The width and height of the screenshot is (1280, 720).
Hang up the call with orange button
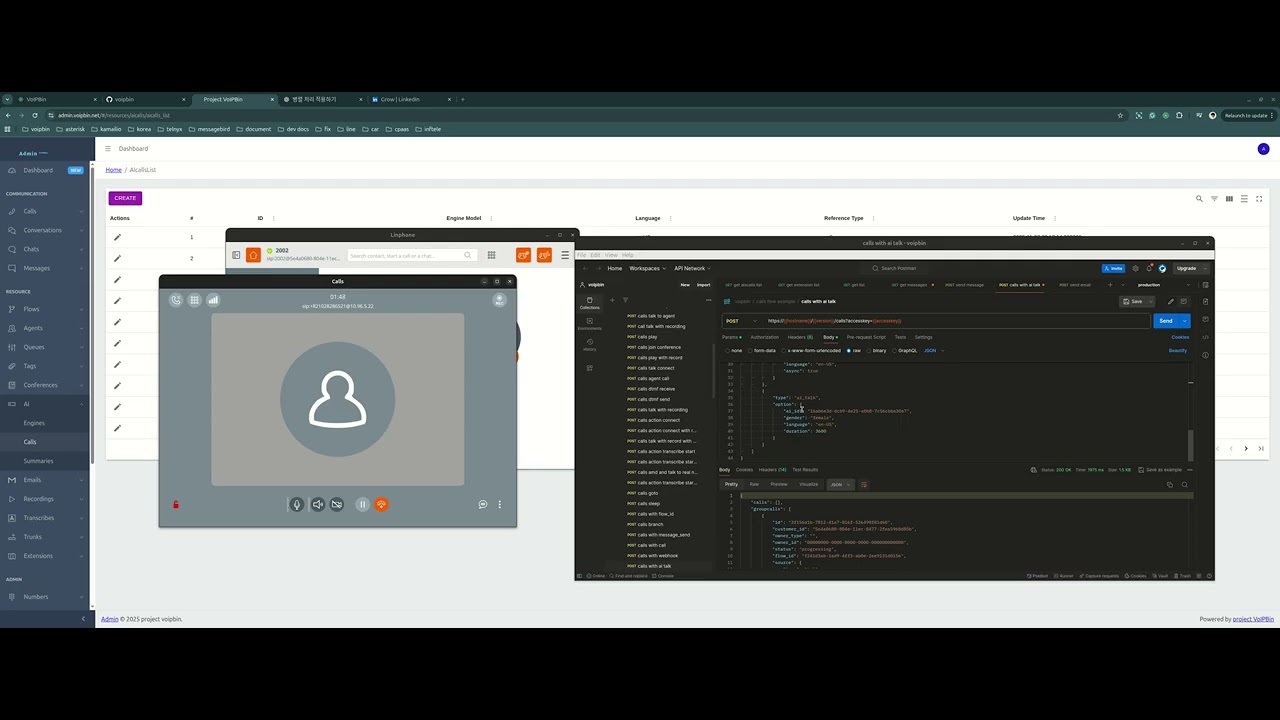381,505
